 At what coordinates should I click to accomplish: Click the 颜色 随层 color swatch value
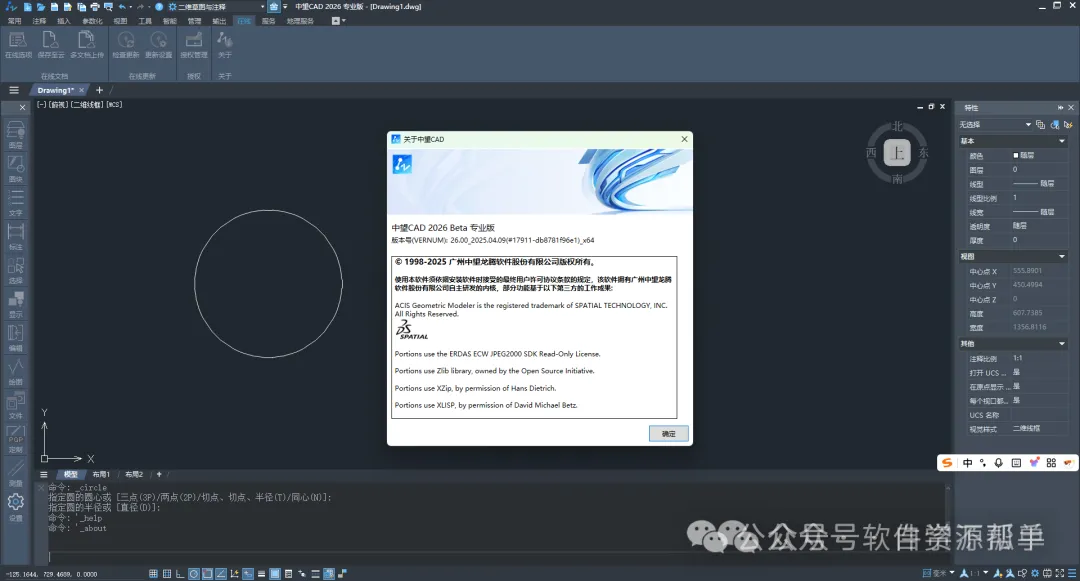[x=1024, y=156]
